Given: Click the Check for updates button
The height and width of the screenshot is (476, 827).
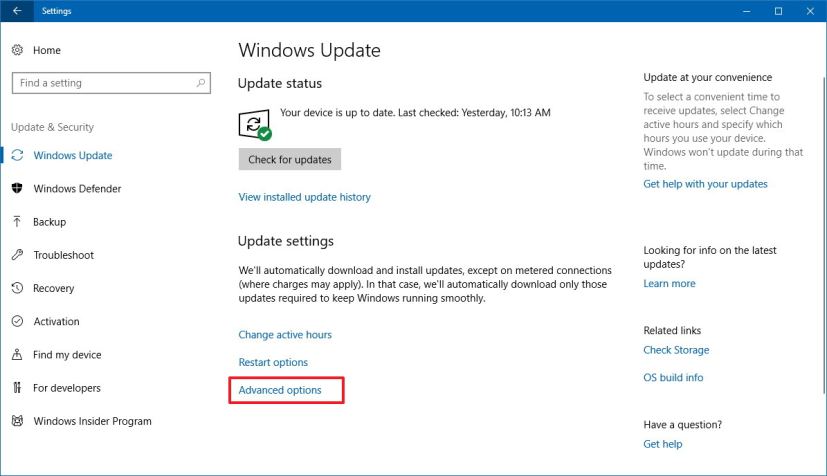Looking at the screenshot, I should coord(290,159).
